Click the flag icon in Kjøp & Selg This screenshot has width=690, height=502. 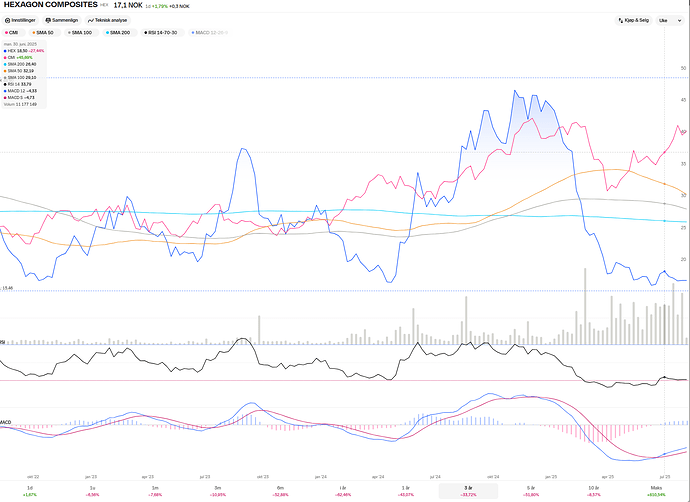[x=620, y=20]
